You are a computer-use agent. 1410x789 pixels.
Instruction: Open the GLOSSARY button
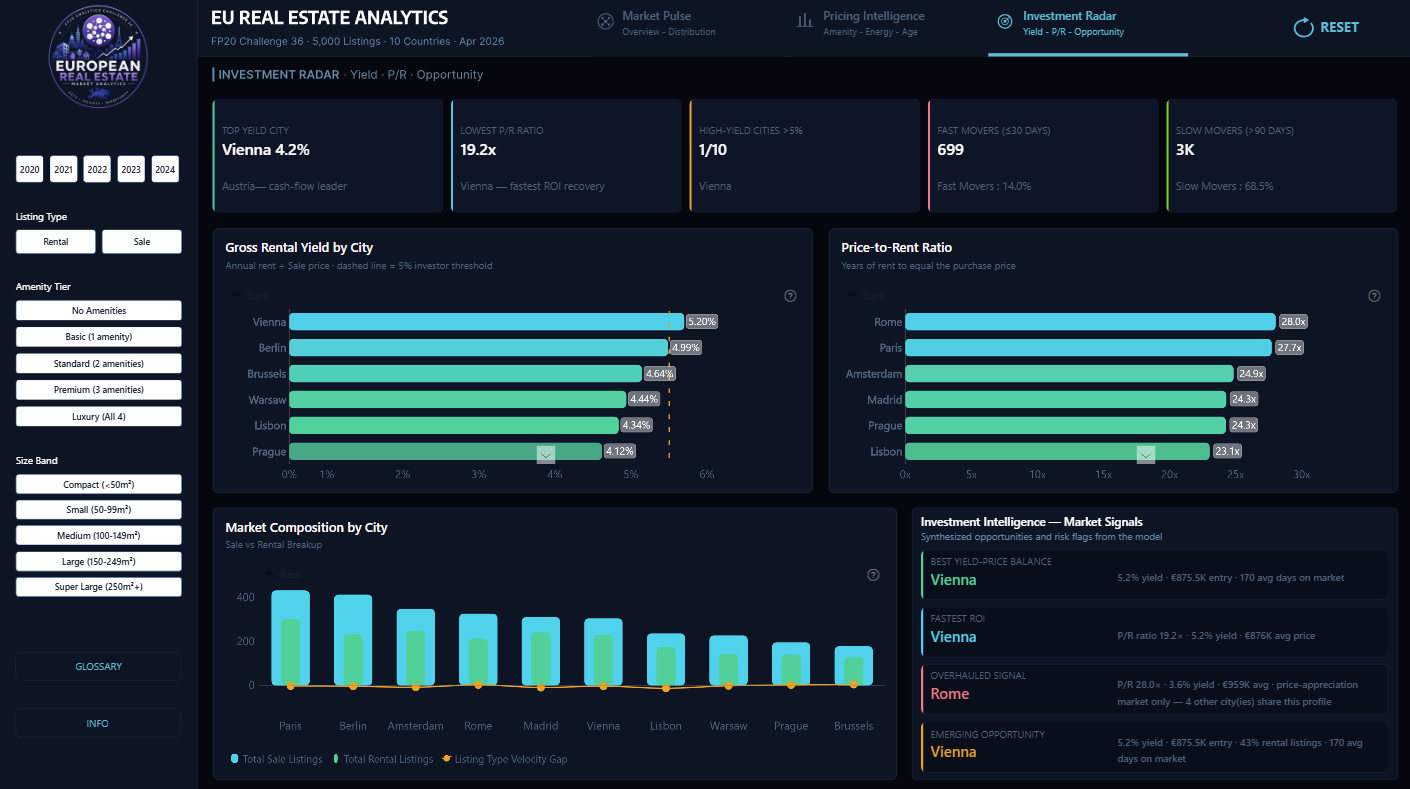pyautogui.click(x=99, y=667)
